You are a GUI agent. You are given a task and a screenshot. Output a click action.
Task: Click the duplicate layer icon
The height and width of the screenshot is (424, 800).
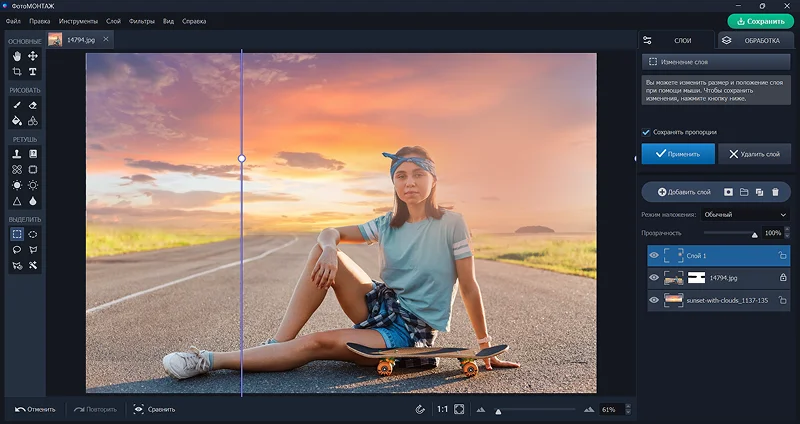(x=760, y=192)
